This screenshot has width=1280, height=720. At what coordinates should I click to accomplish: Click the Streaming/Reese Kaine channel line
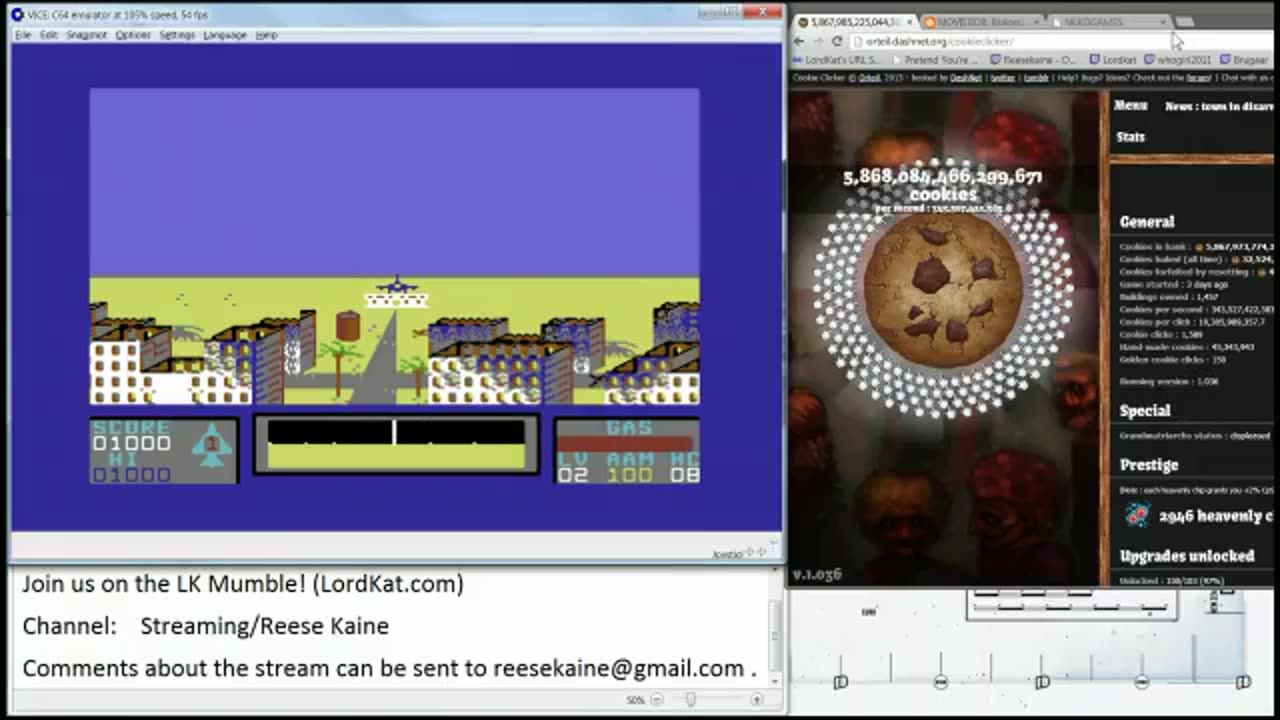point(205,626)
